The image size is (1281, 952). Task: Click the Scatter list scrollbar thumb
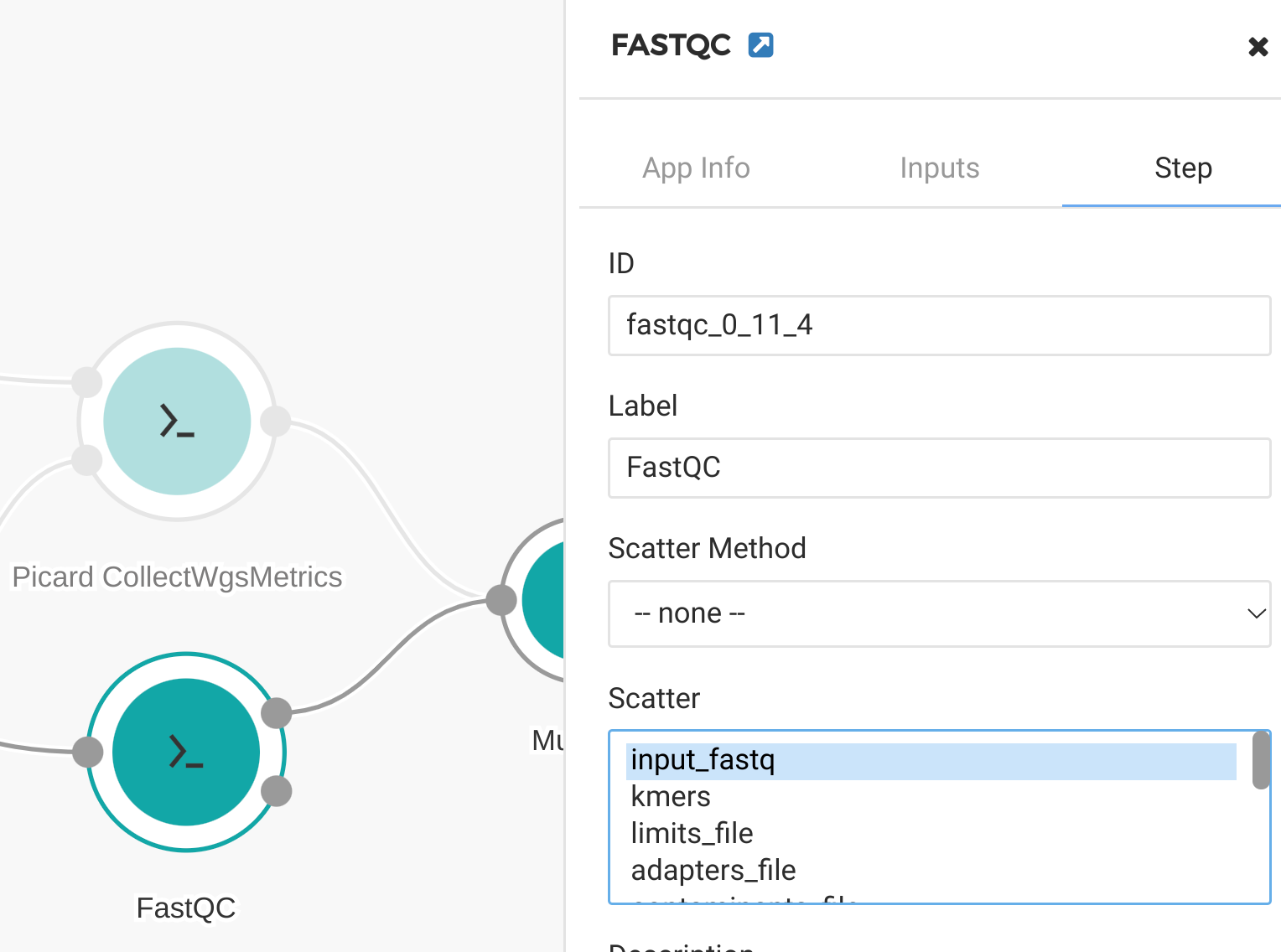[1261, 761]
